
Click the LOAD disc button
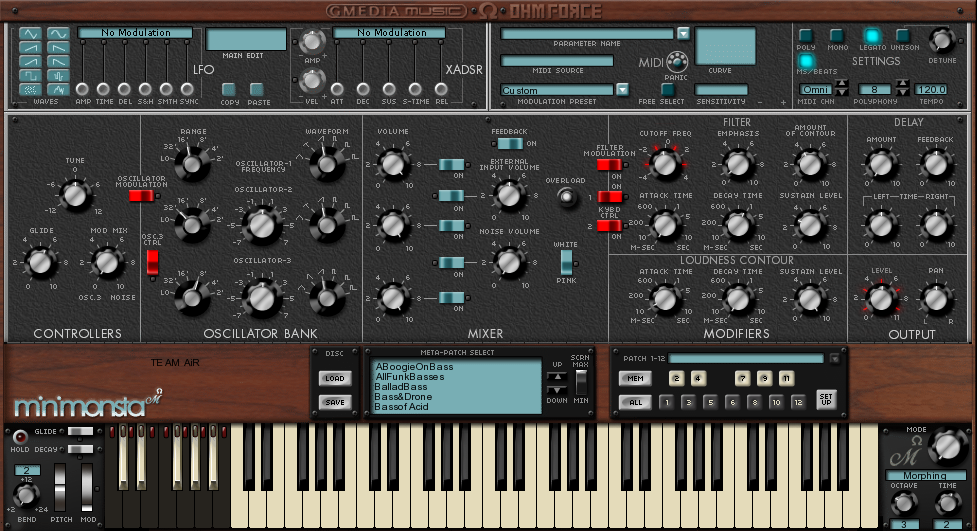(335, 378)
